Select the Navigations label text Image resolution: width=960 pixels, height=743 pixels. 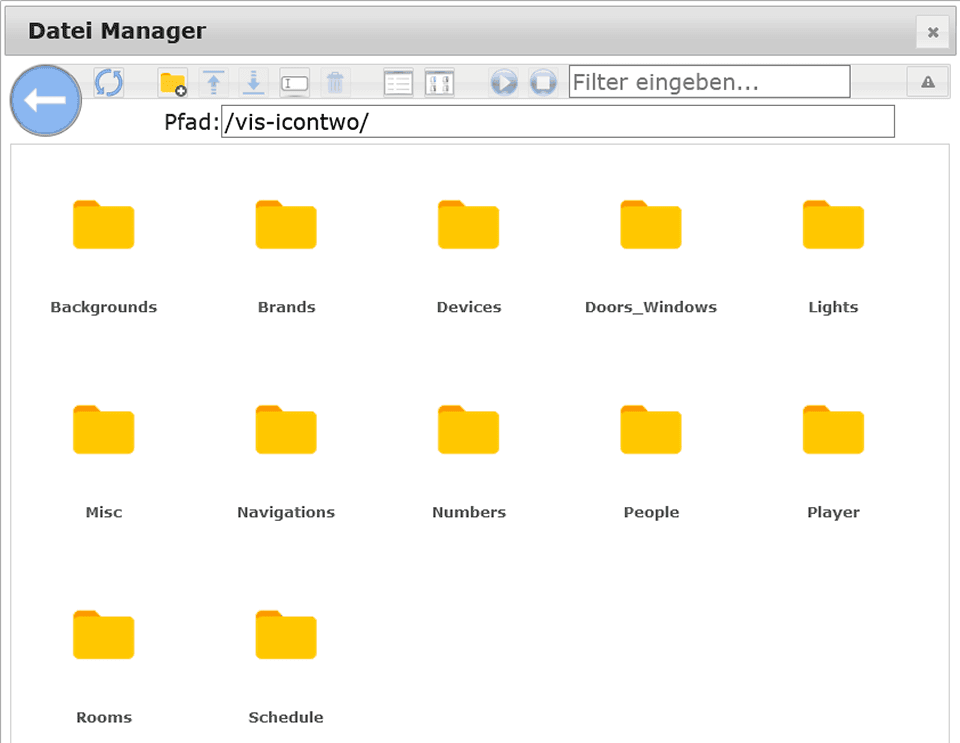click(x=286, y=512)
